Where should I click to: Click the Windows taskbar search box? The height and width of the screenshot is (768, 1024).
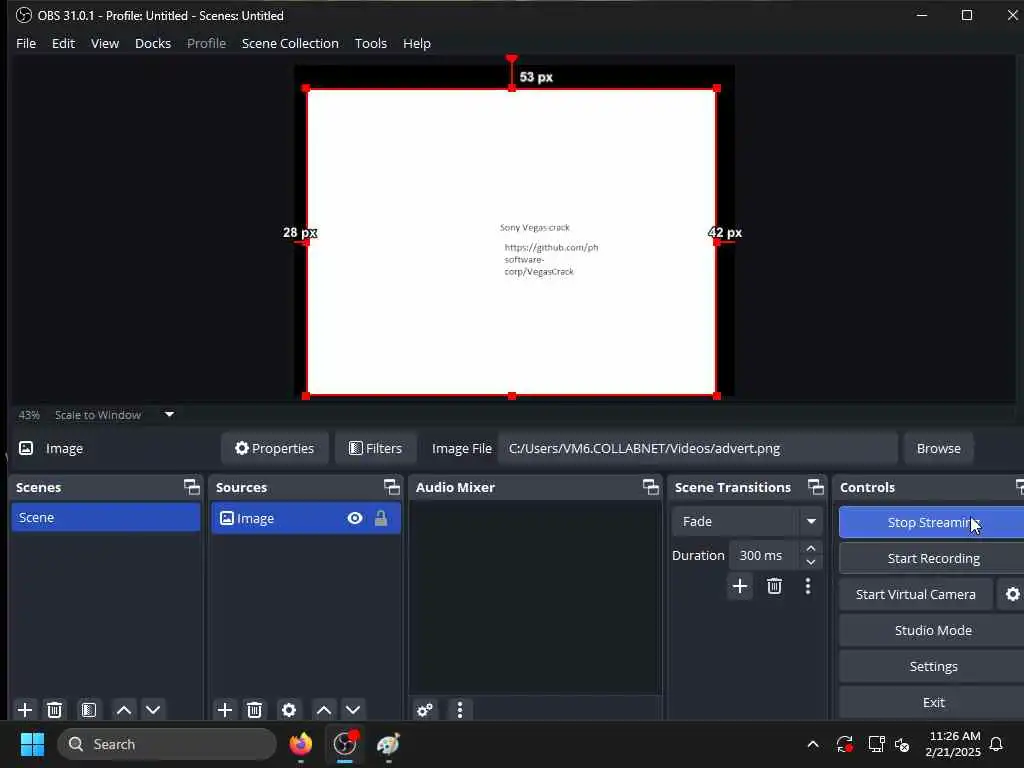(x=167, y=744)
